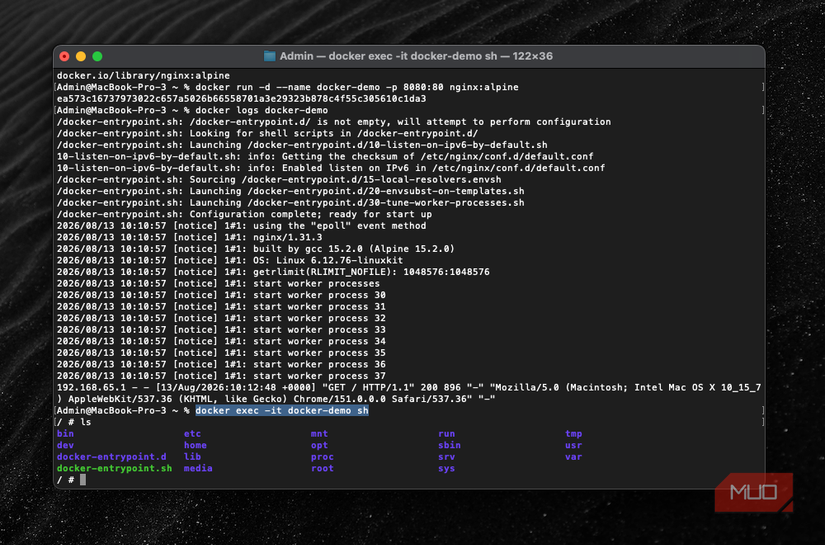Click the 'sbin' directory entry
Screen dimensions: 825x545
tap(449, 446)
